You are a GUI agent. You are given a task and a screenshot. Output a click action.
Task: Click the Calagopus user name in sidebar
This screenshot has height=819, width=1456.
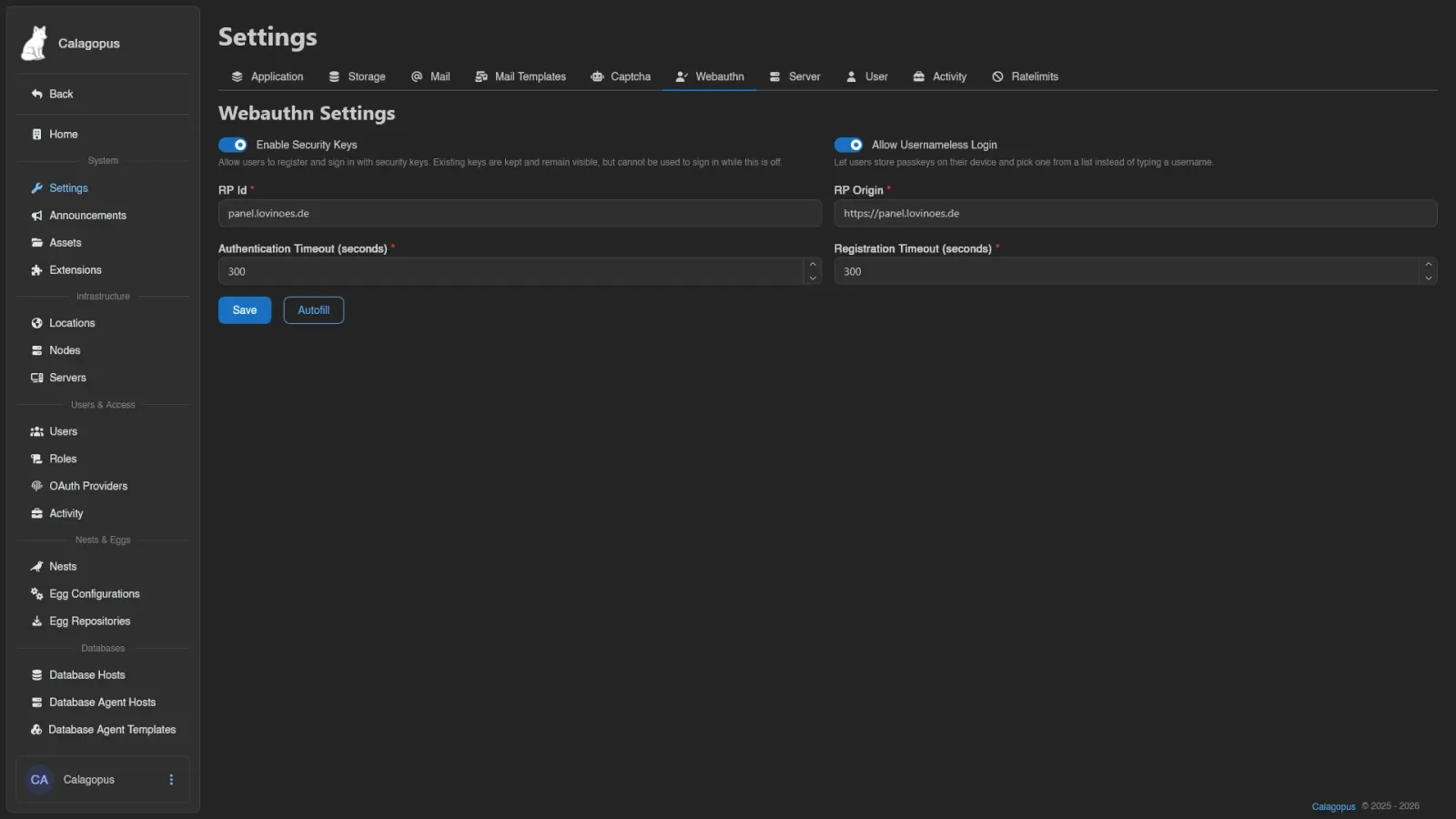coord(89,780)
